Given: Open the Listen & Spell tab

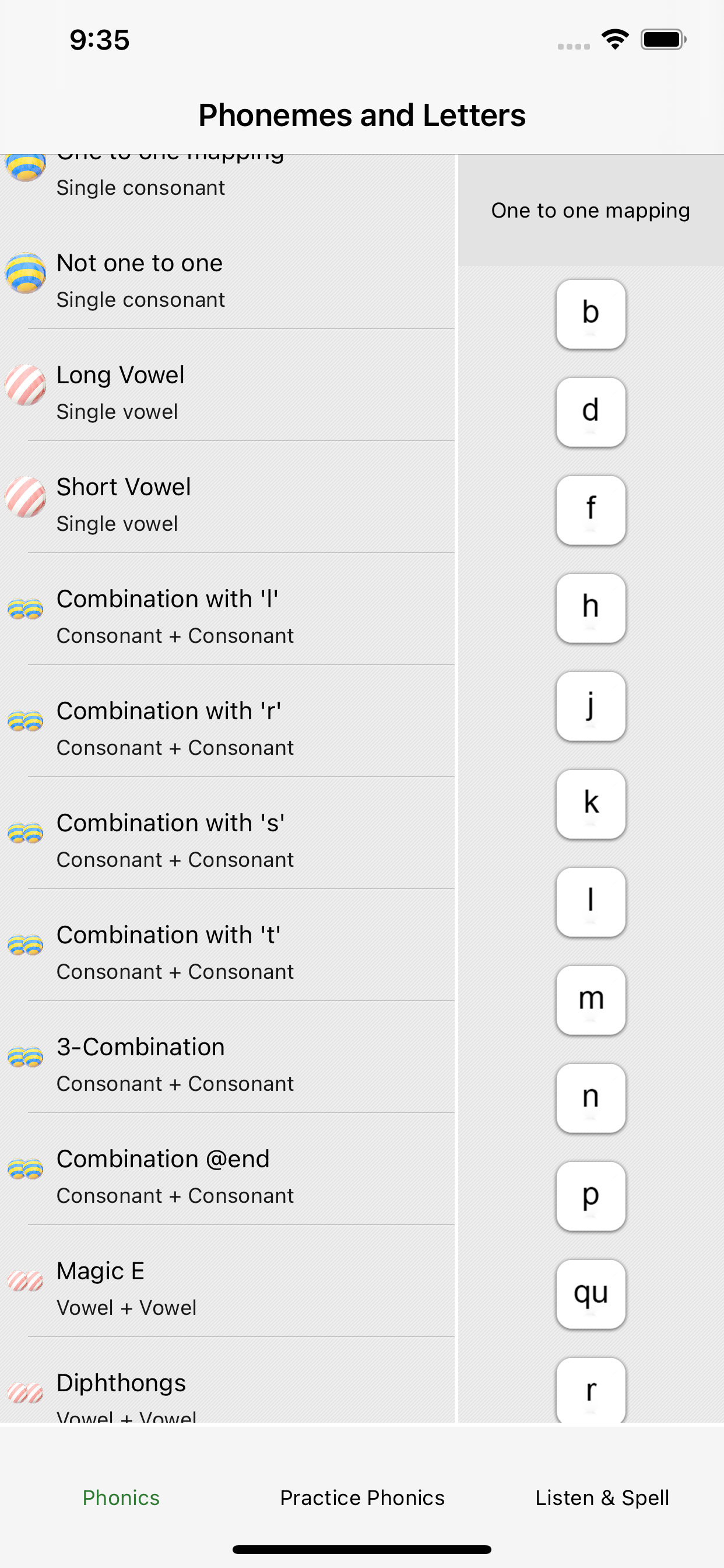Looking at the screenshot, I should 602,1497.
